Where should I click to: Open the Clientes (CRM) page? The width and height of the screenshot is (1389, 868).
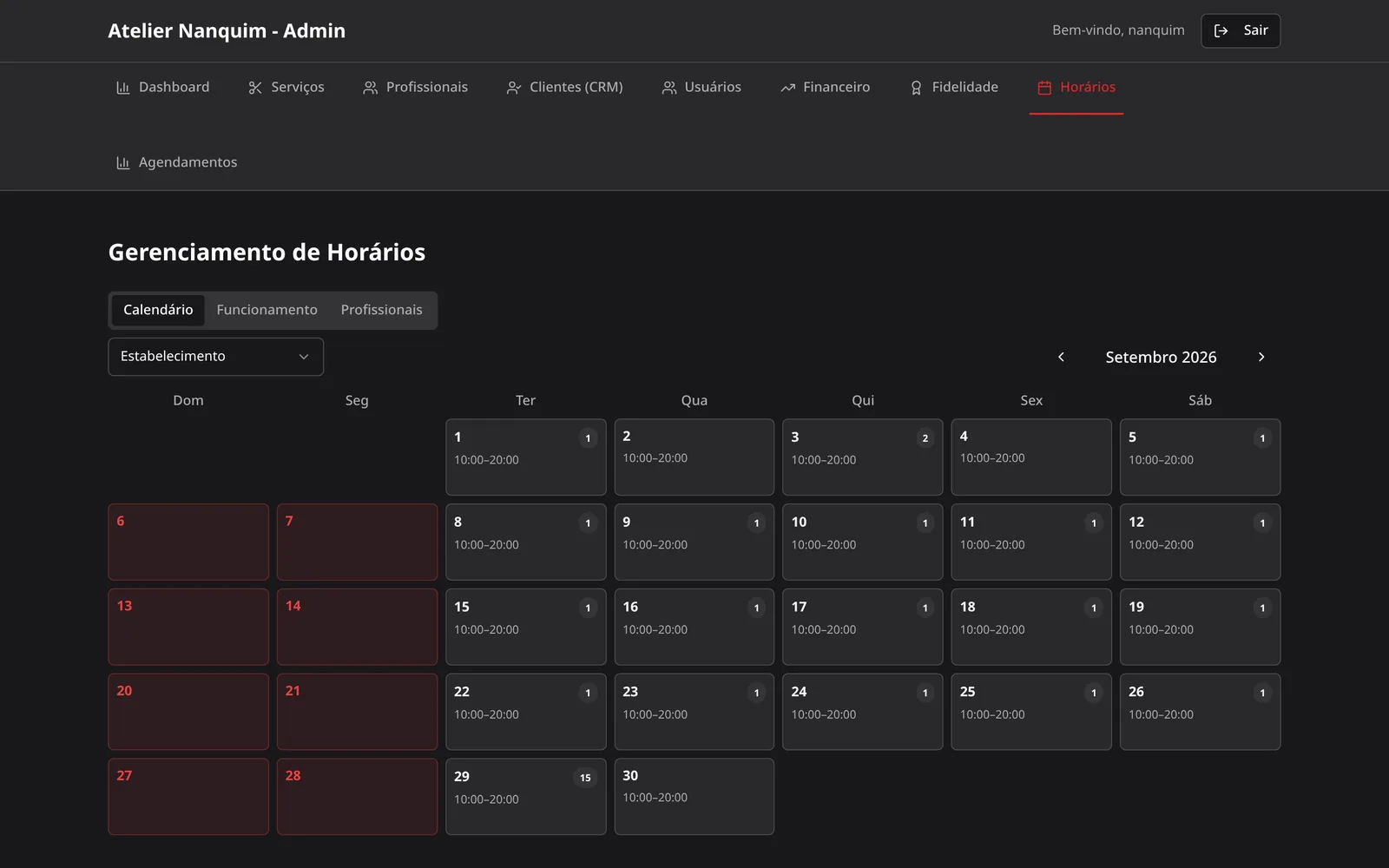[564, 88]
